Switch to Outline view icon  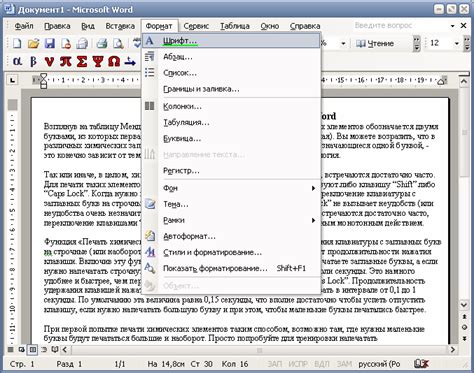[44, 350]
